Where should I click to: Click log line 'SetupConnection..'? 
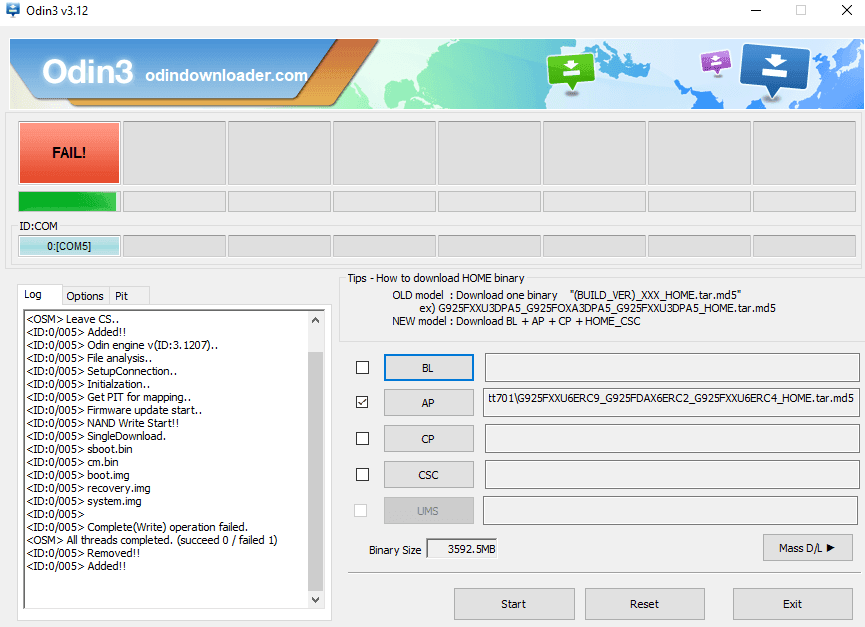click(x=102, y=371)
